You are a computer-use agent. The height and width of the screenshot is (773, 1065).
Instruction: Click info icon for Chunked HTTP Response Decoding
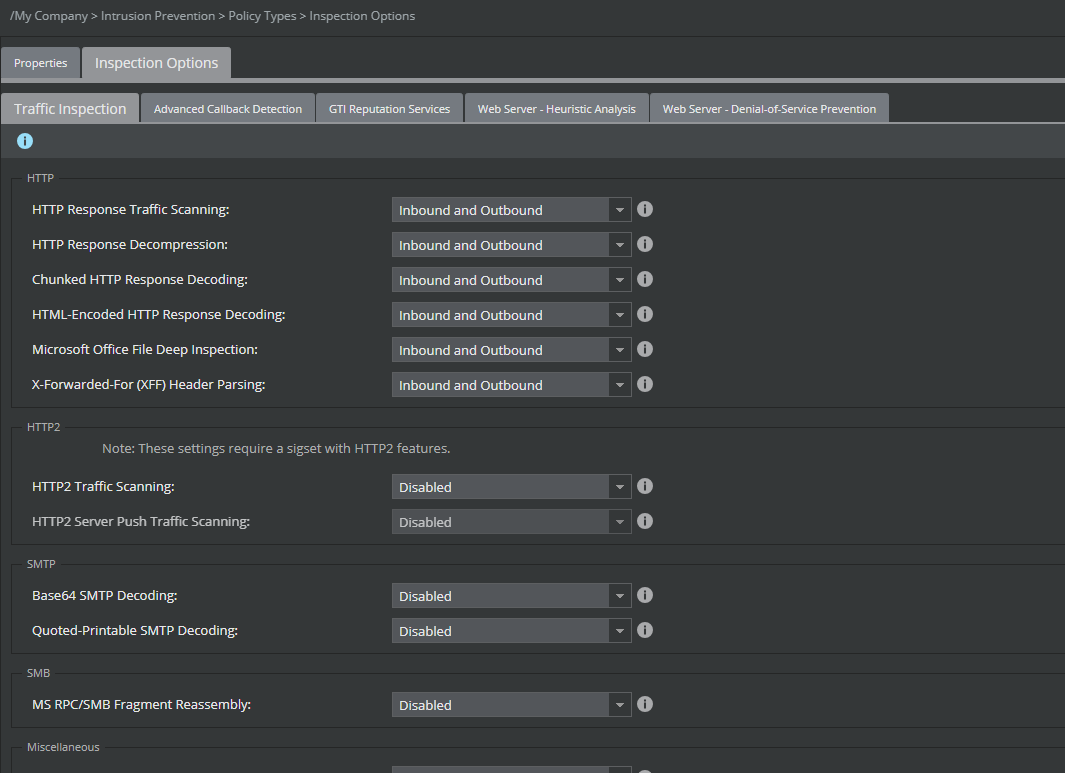[645, 279]
